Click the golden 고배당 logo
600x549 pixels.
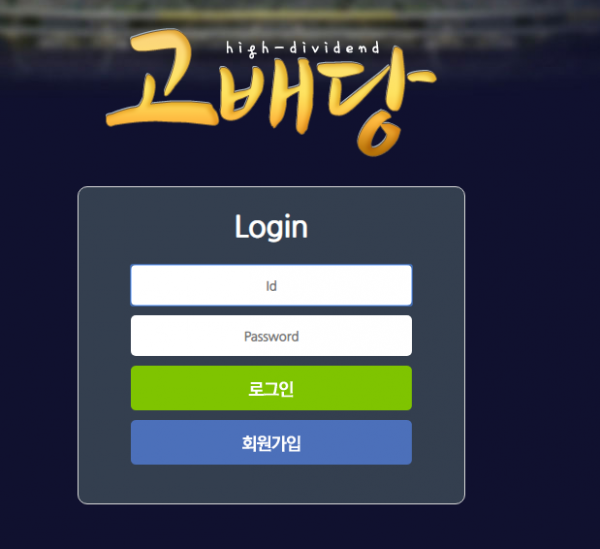(271, 92)
